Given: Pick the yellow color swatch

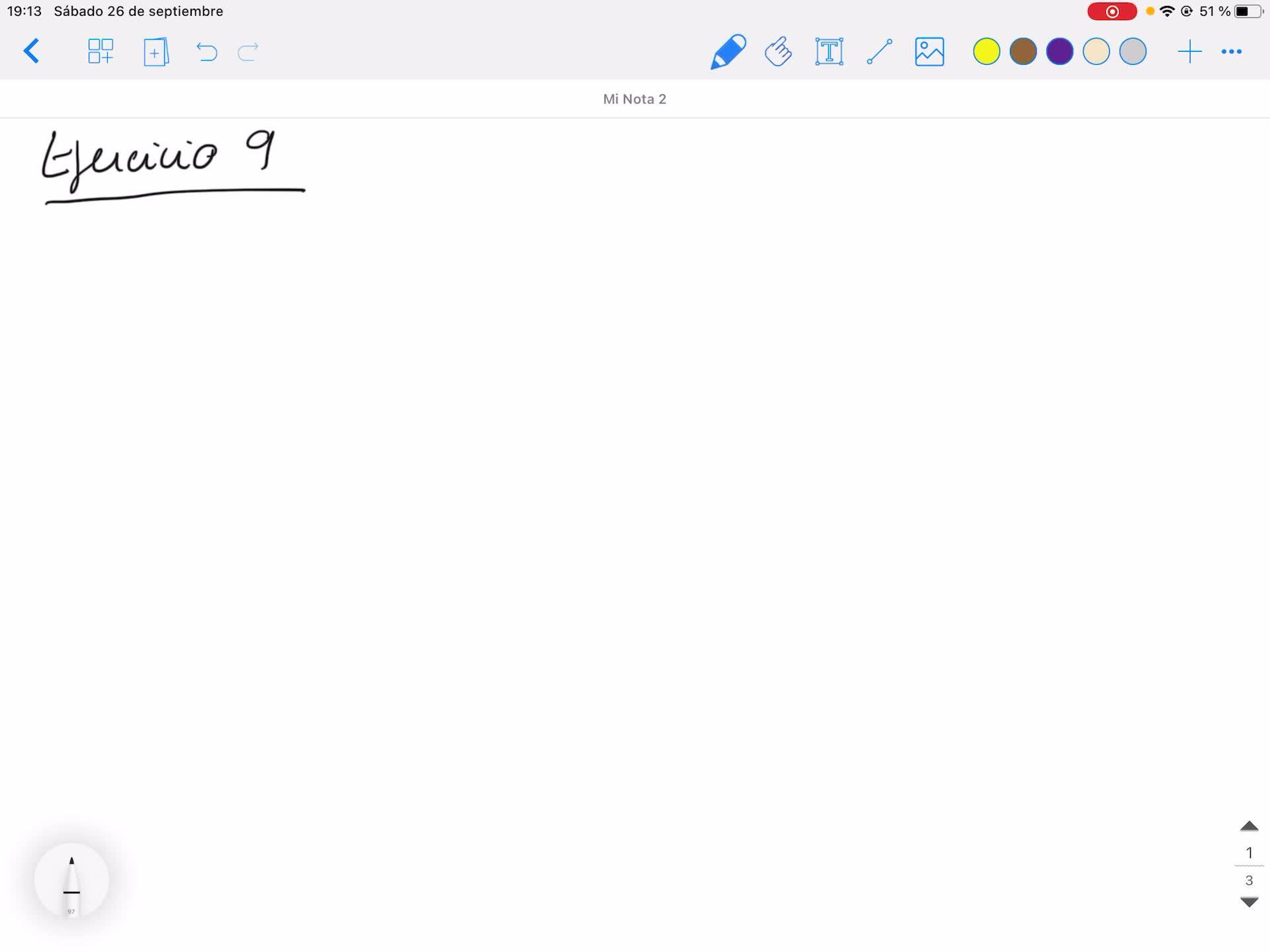Looking at the screenshot, I should click(986, 52).
